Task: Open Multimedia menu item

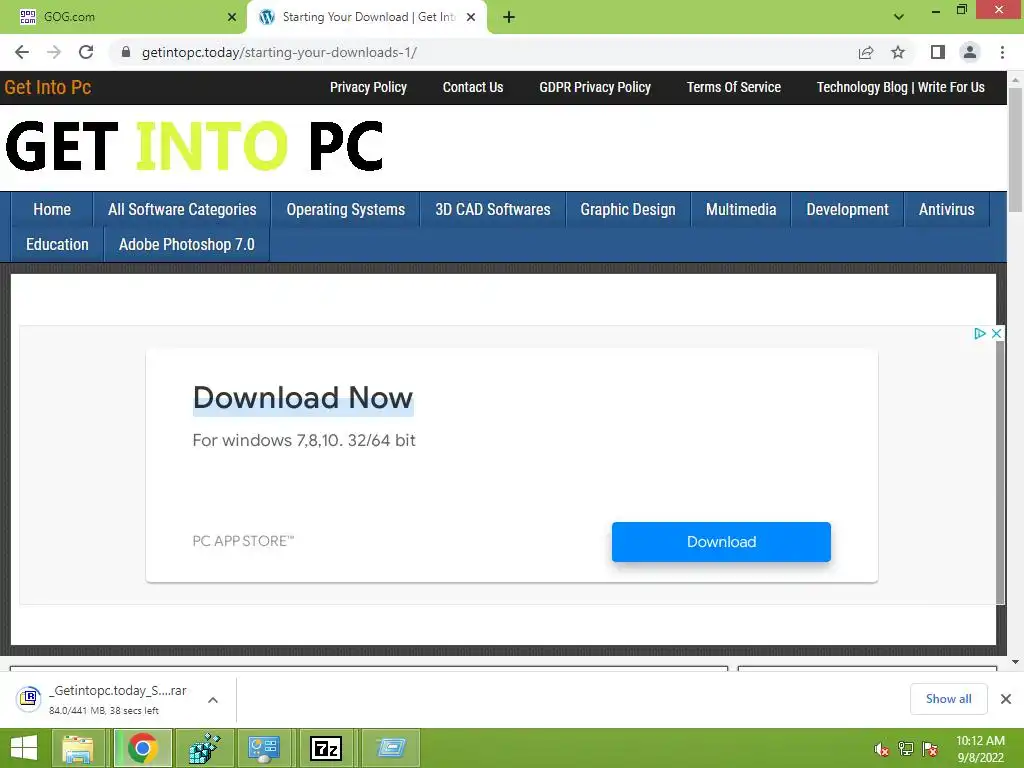Action: 741,210
